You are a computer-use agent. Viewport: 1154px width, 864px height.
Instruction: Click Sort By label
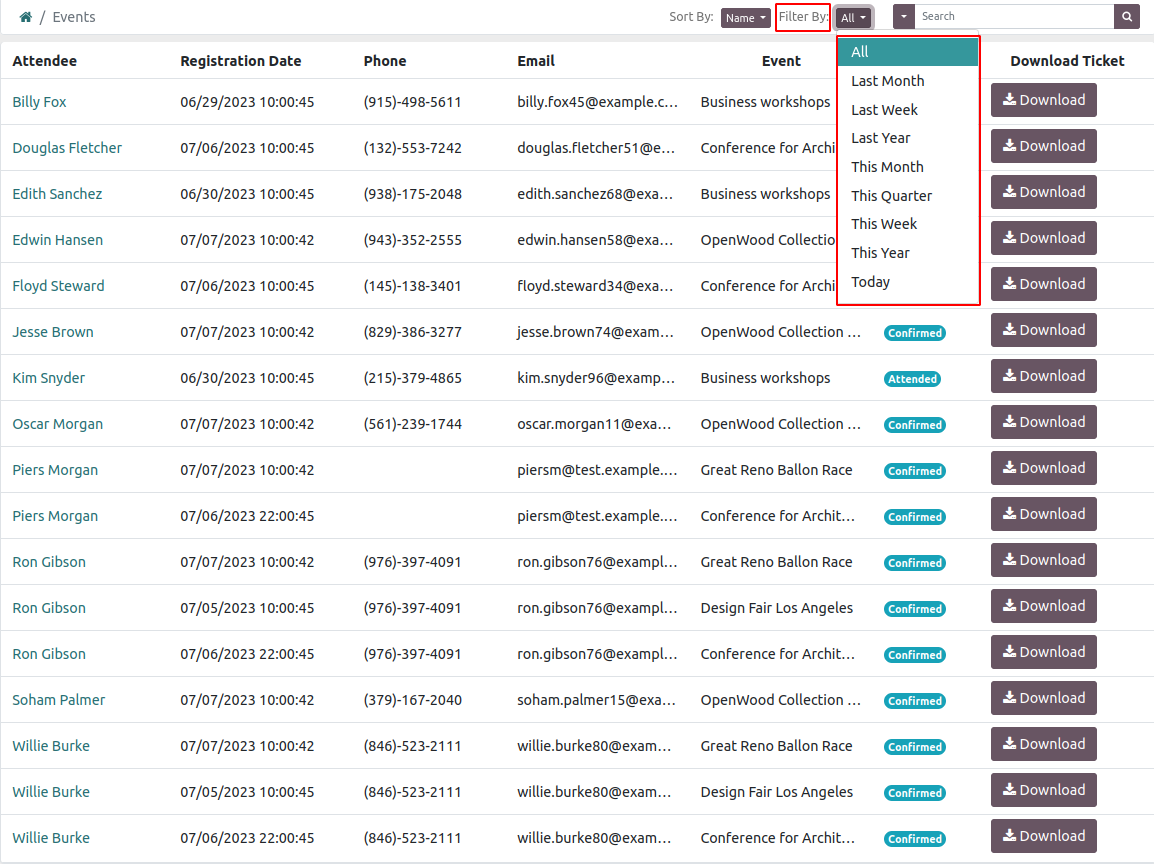pyautogui.click(x=691, y=16)
